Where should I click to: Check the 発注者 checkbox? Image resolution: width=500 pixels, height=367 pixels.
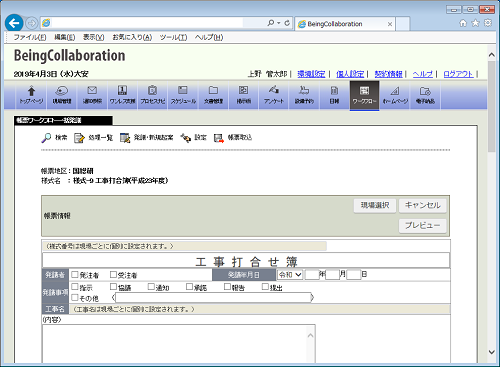point(75,274)
